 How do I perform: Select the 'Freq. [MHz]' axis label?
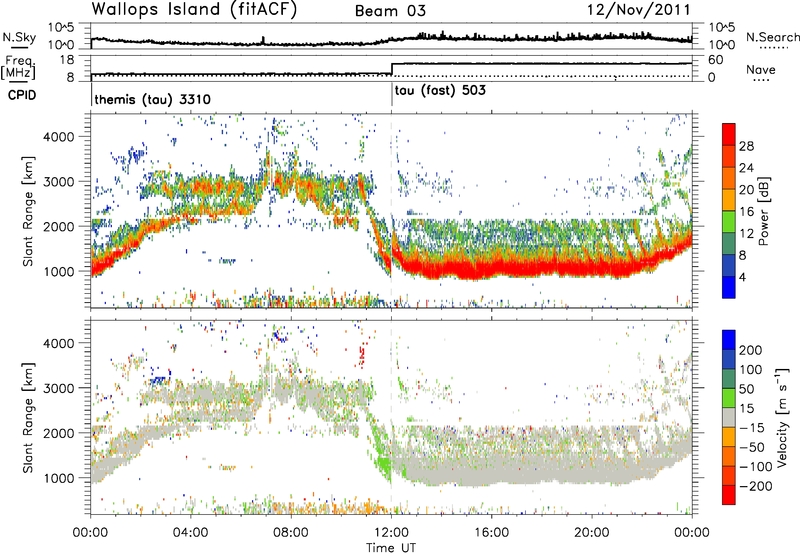[x=19, y=67]
